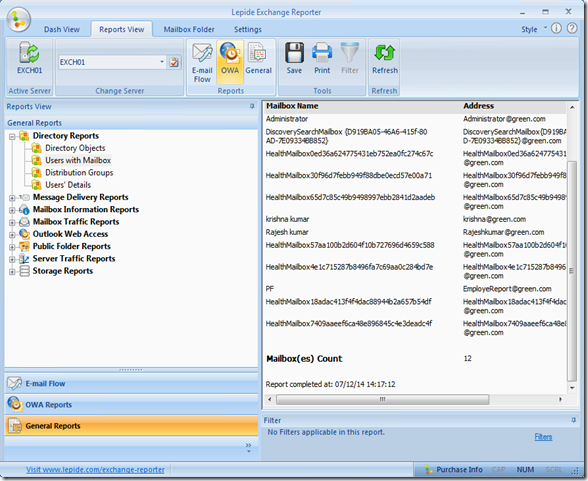Click the Server Traffic Reports chart icon
The width and height of the screenshot is (588, 481).
24,259
